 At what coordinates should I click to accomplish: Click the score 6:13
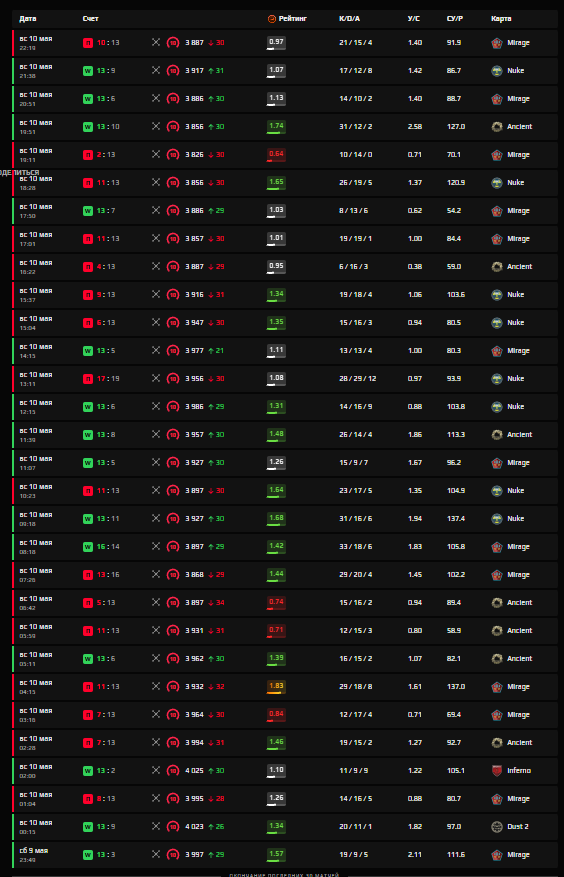(106, 323)
